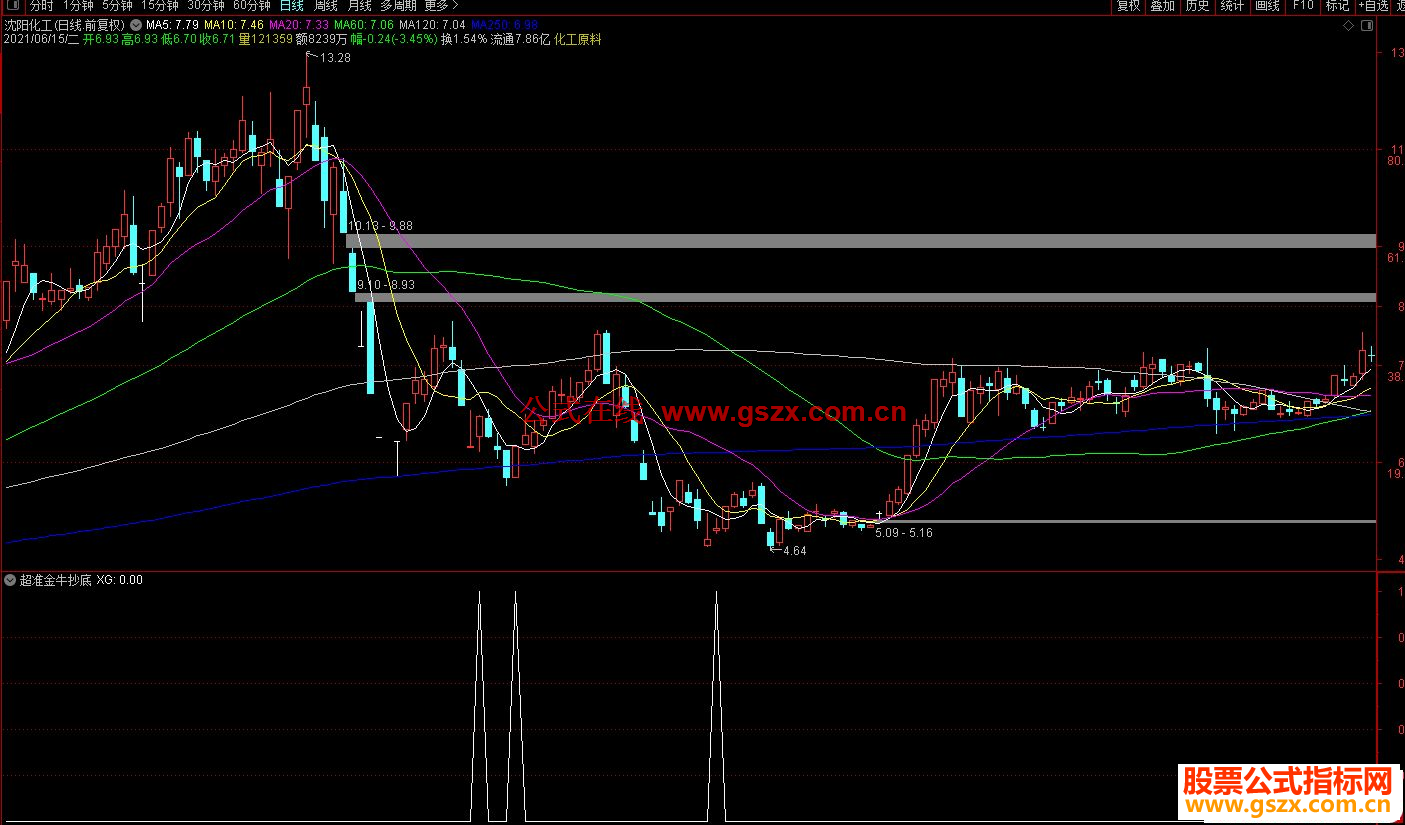
Task: Click the 13.28 high price label
Action: click(x=336, y=58)
